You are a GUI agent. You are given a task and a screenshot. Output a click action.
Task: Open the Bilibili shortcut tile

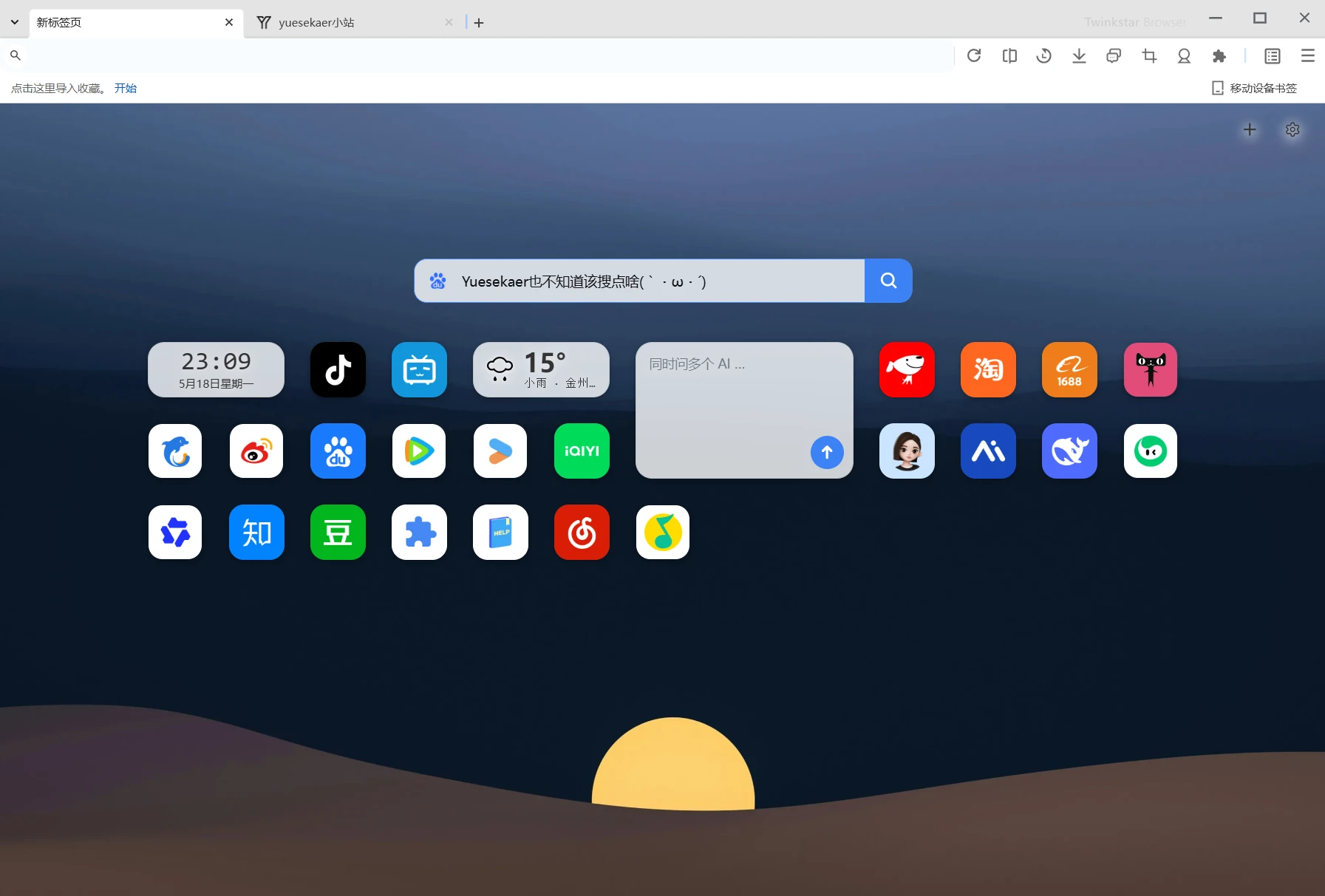[x=419, y=369]
